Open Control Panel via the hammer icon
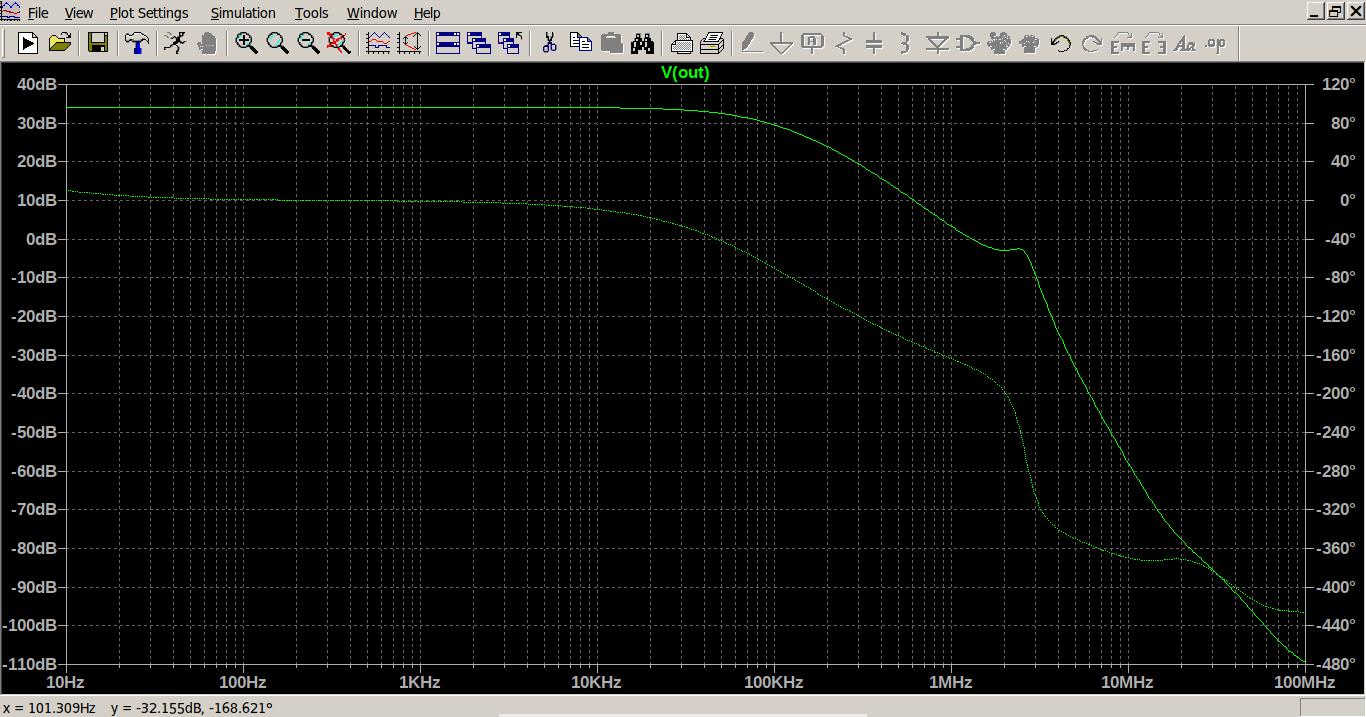The image size is (1366, 717). 136,43
